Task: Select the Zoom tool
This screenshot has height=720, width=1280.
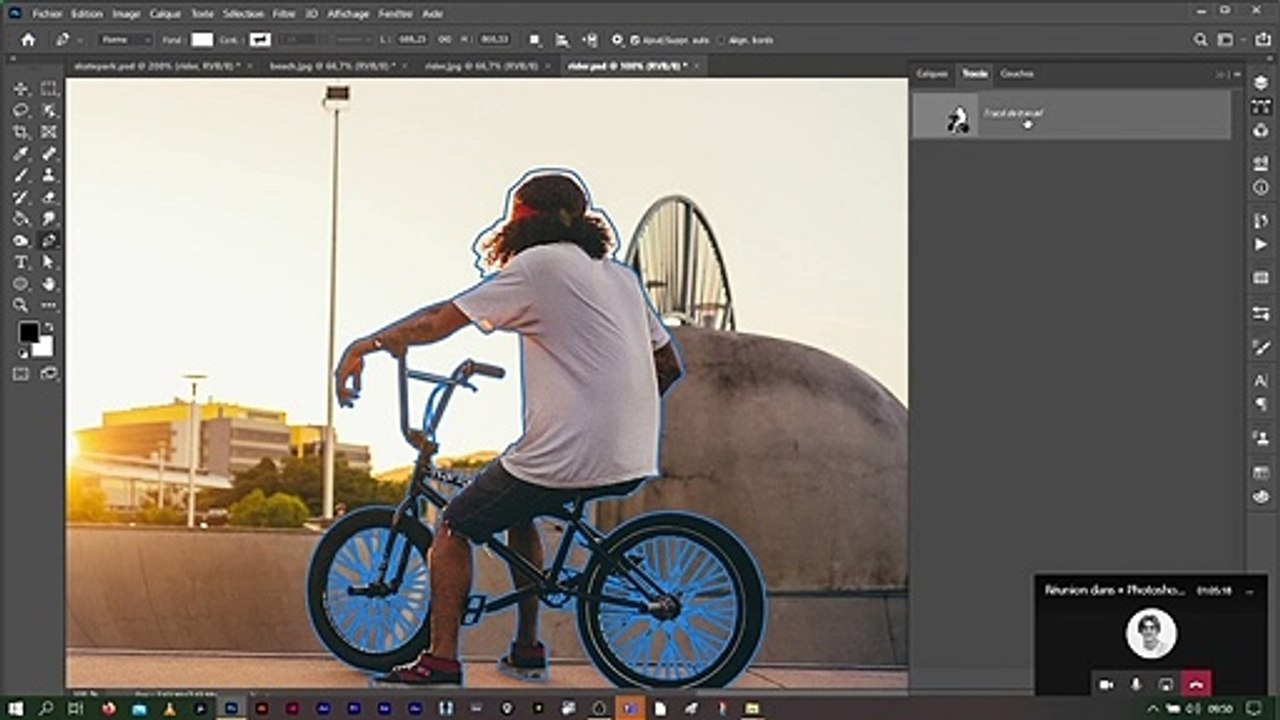Action: (x=21, y=305)
